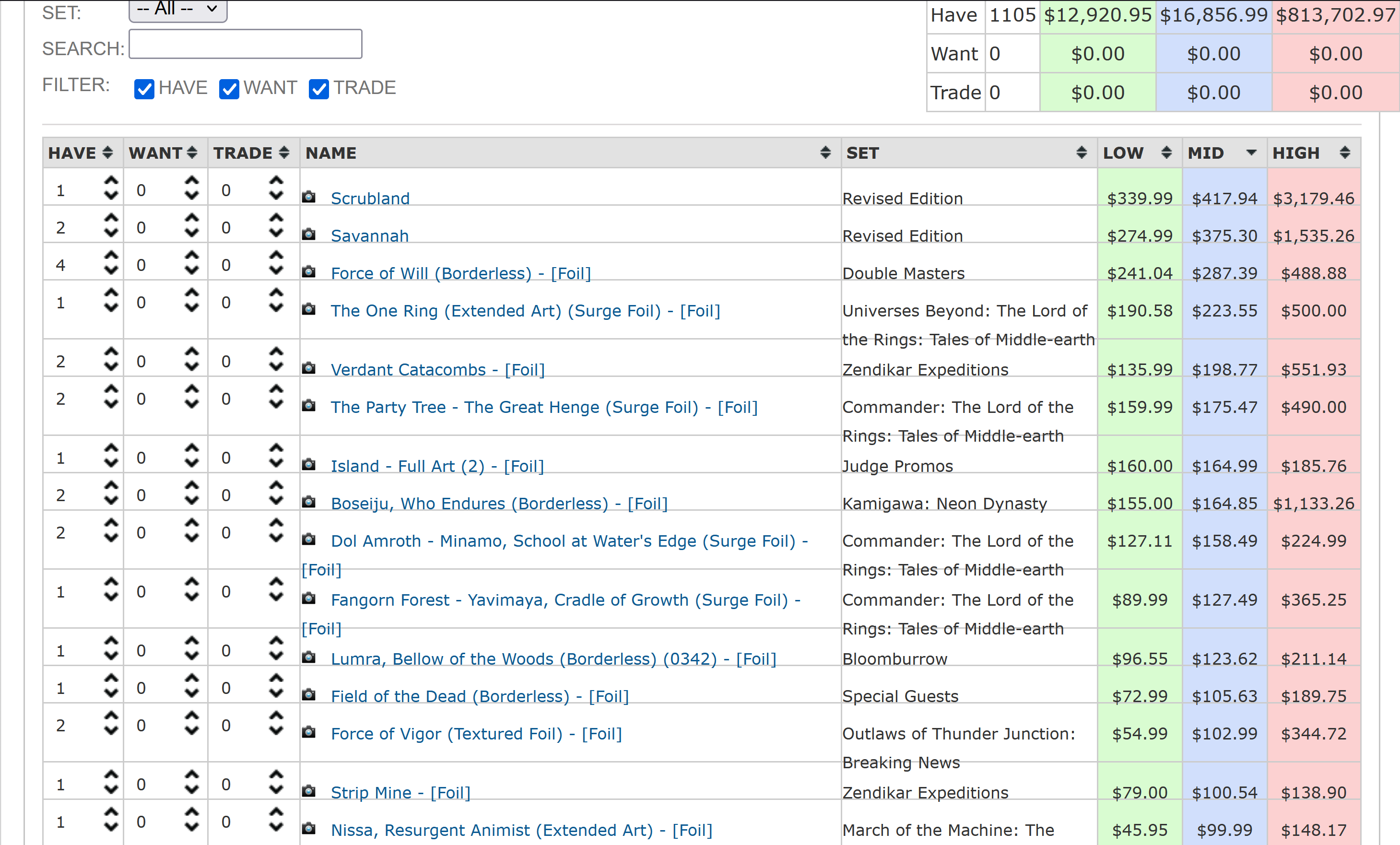The width and height of the screenshot is (1400, 845).
Task: Click camera icon beside Savannah
Action: pos(308,234)
